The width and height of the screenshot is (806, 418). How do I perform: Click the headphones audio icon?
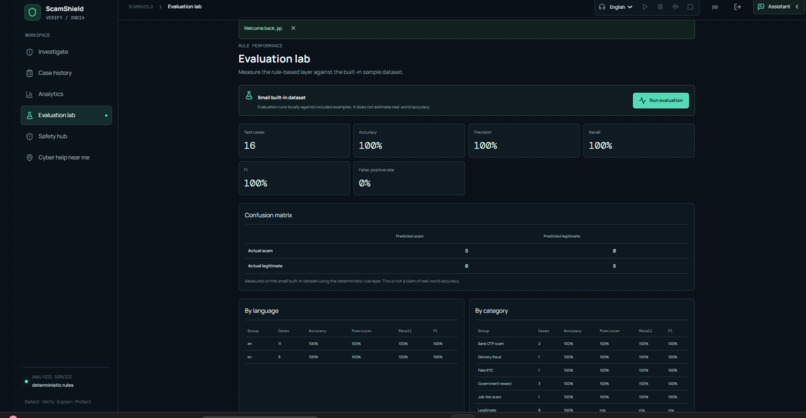602,7
